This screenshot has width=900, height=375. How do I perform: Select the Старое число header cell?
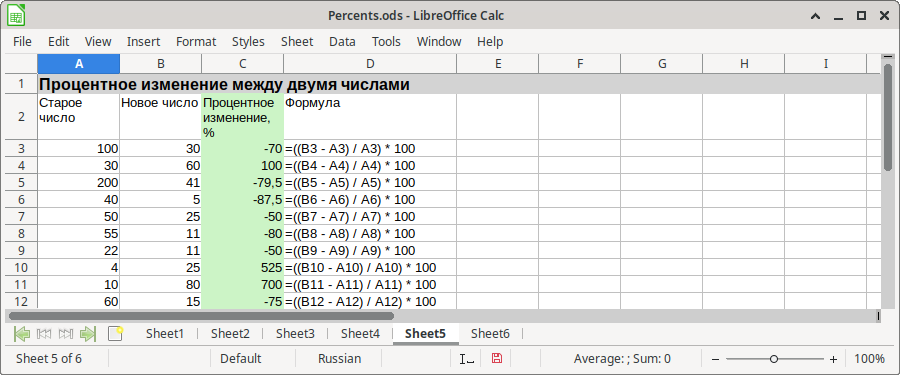tap(79, 117)
